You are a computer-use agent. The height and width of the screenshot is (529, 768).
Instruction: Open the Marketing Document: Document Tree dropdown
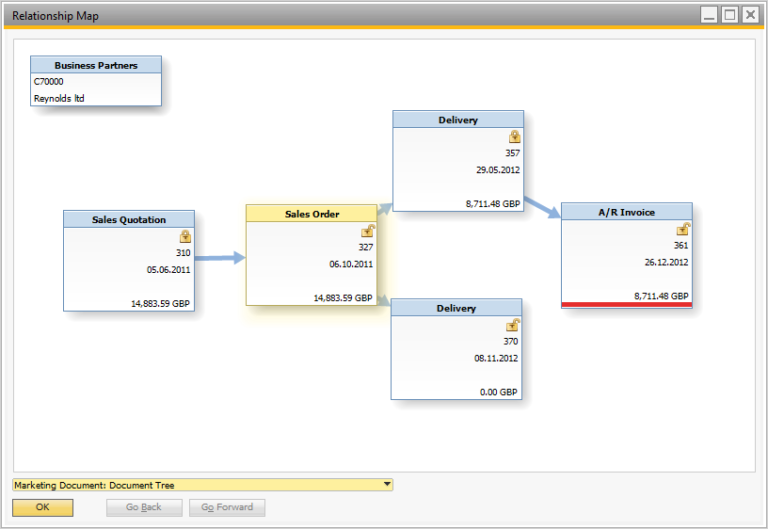[387, 485]
